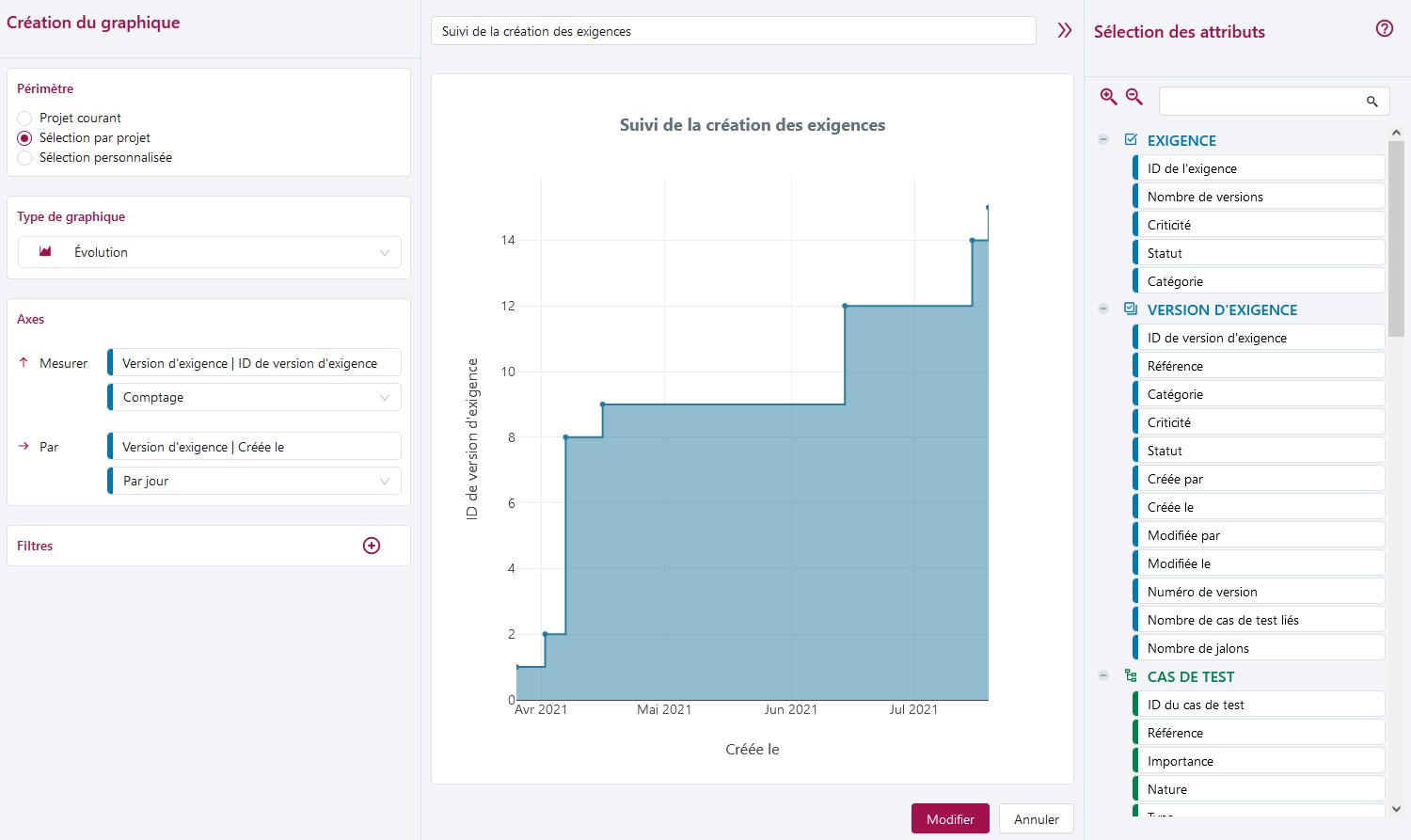Add a filter with plus icon
Viewport: 1411px width, 840px height.
click(x=372, y=546)
